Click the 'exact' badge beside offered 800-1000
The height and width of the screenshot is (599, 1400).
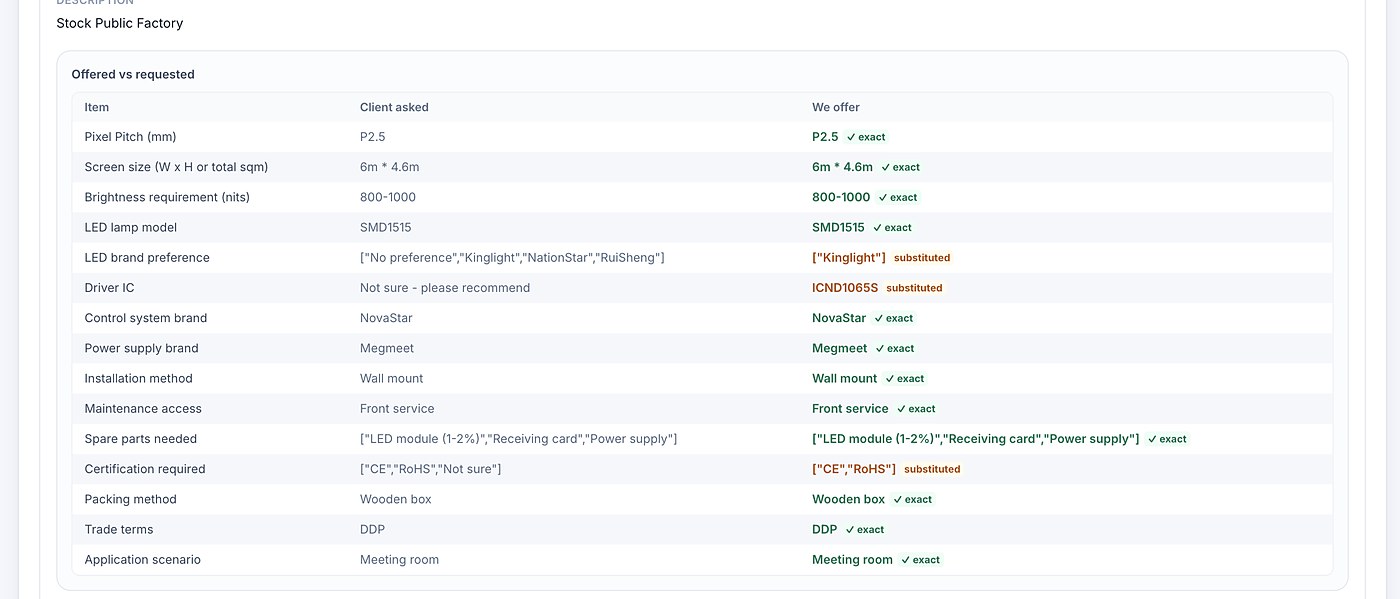(x=898, y=197)
